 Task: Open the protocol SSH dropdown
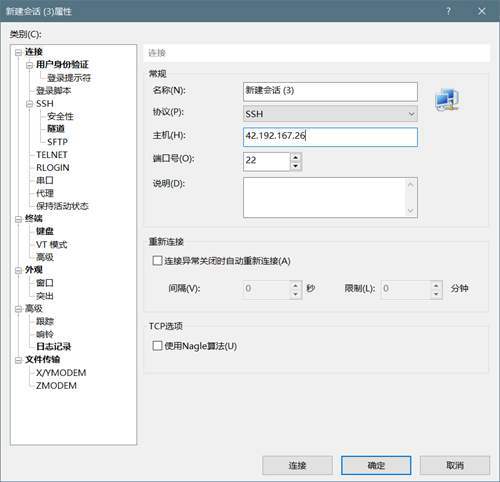click(330, 114)
